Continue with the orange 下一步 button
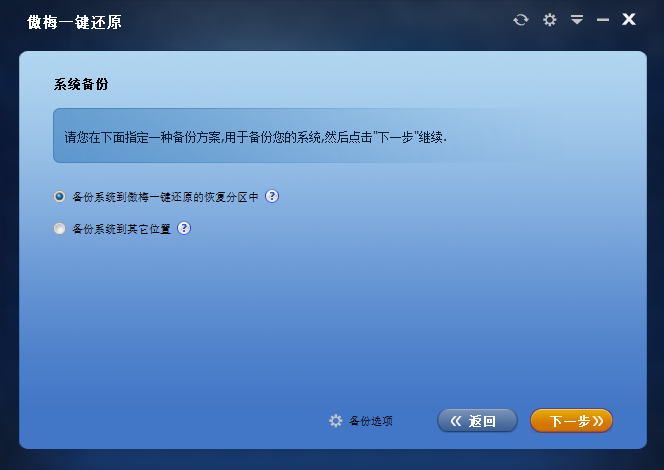Viewport: 664px width, 470px height. [x=571, y=420]
